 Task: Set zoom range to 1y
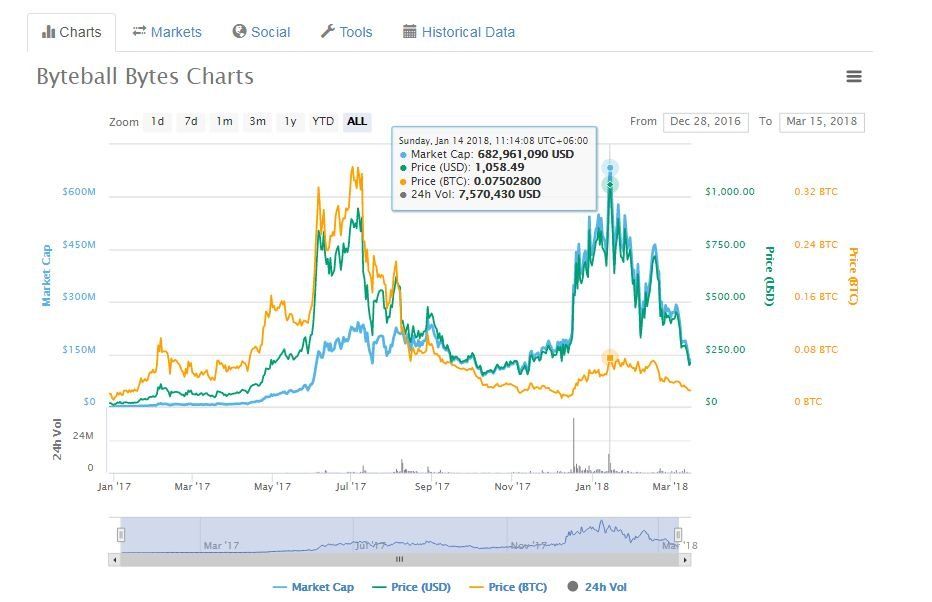[290, 122]
